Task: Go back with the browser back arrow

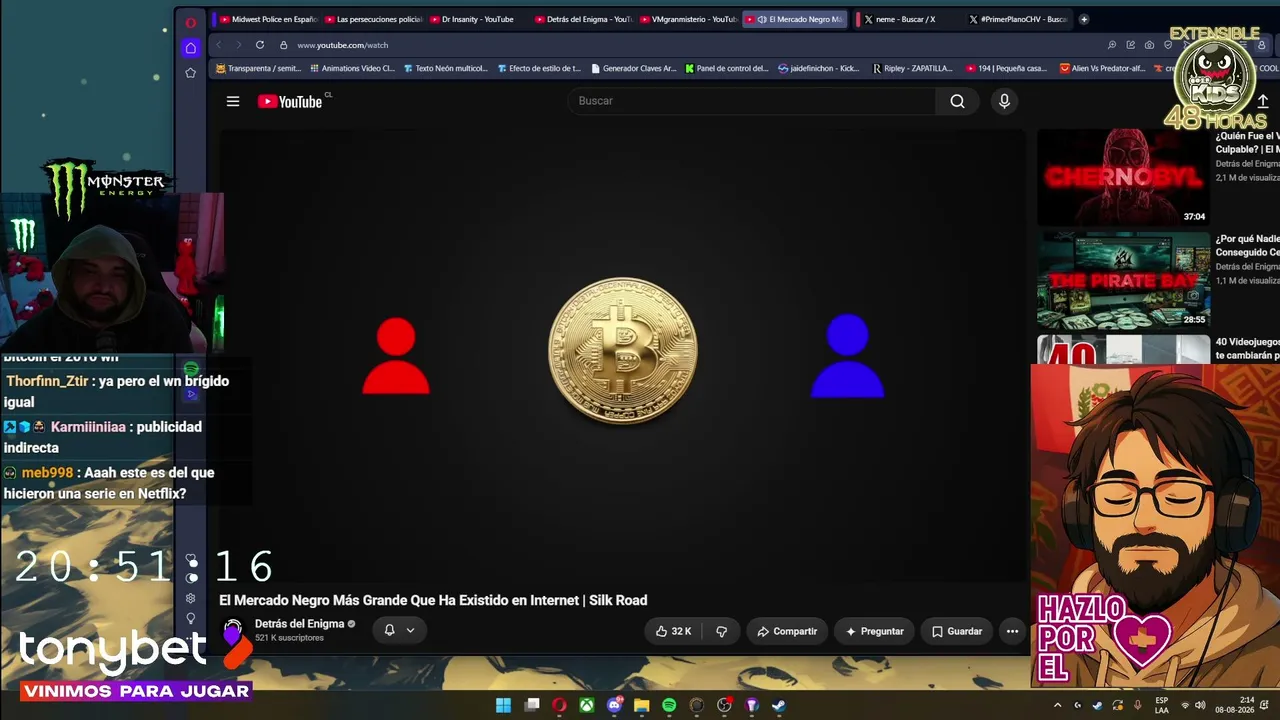Action: point(219,45)
